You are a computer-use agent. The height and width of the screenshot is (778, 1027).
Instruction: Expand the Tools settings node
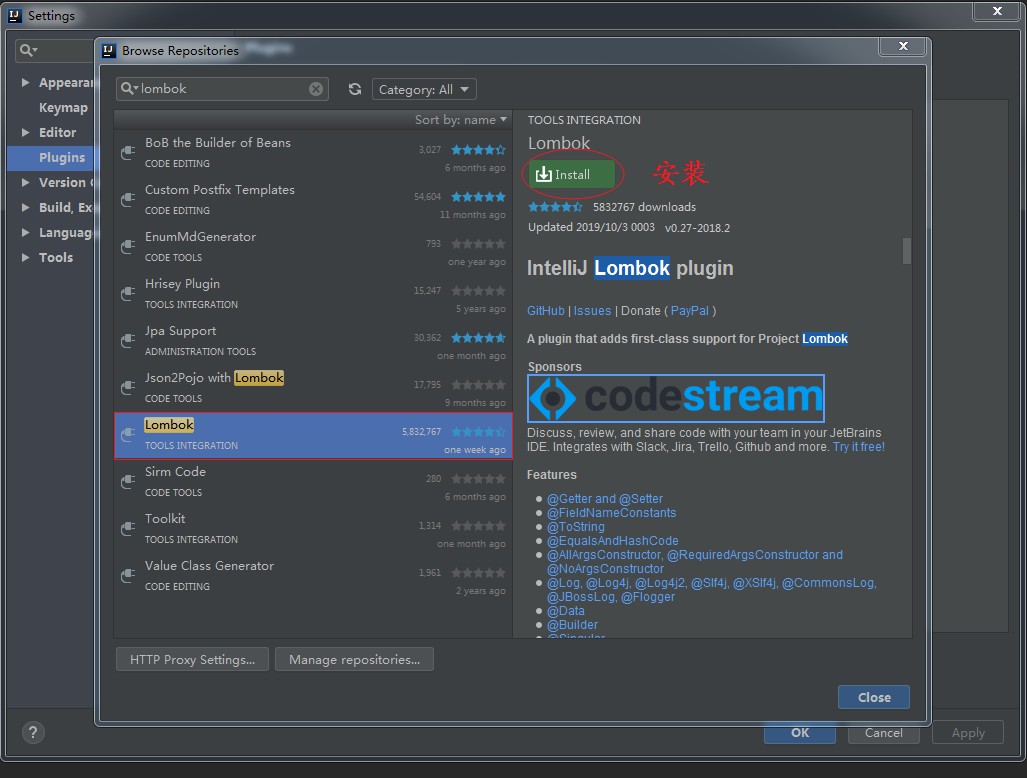point(26,257)
